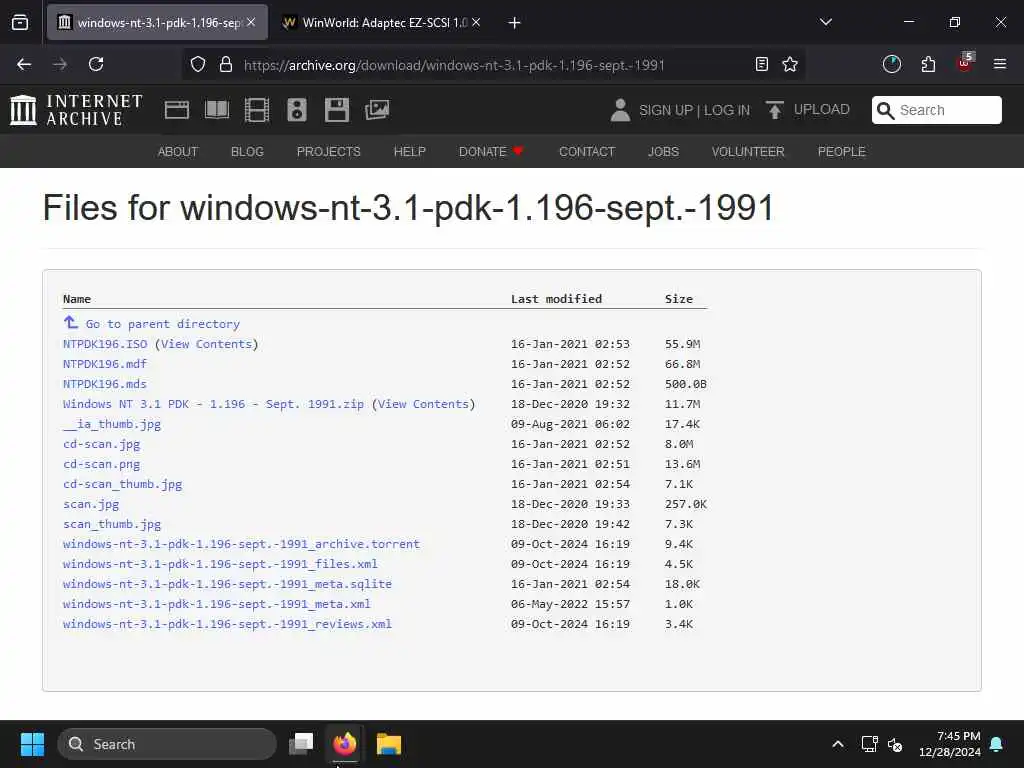View Contents of NTPDK196.ISO

(206, 344)
